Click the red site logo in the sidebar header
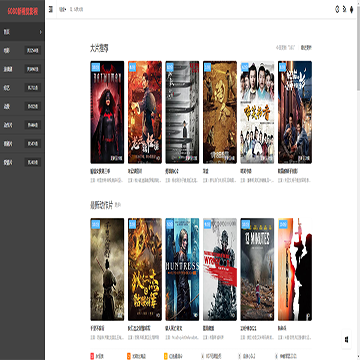This screenshot has width=360, height=360. click(23, 11)
